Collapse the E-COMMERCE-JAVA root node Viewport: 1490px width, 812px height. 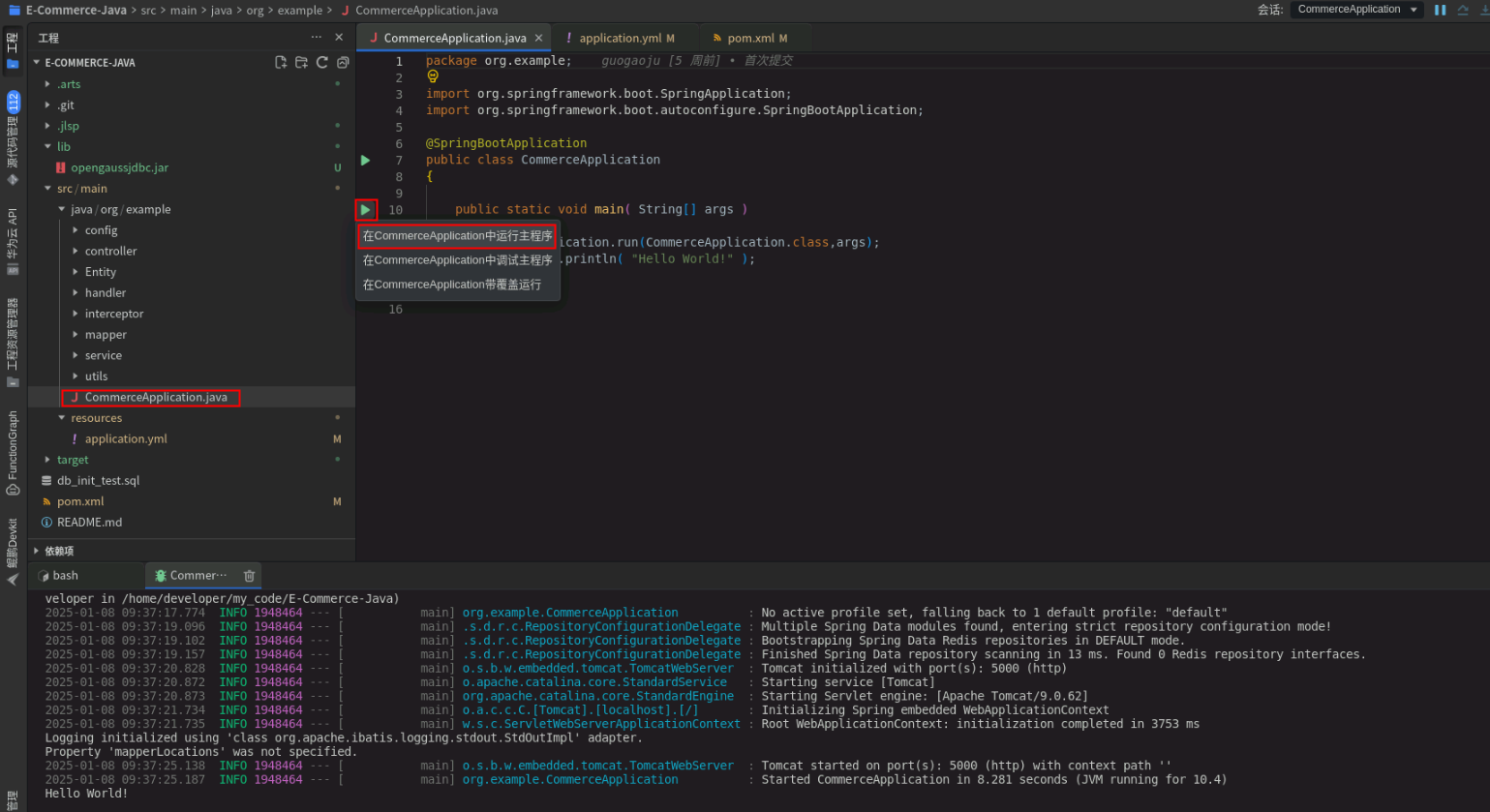click(37, 62)
